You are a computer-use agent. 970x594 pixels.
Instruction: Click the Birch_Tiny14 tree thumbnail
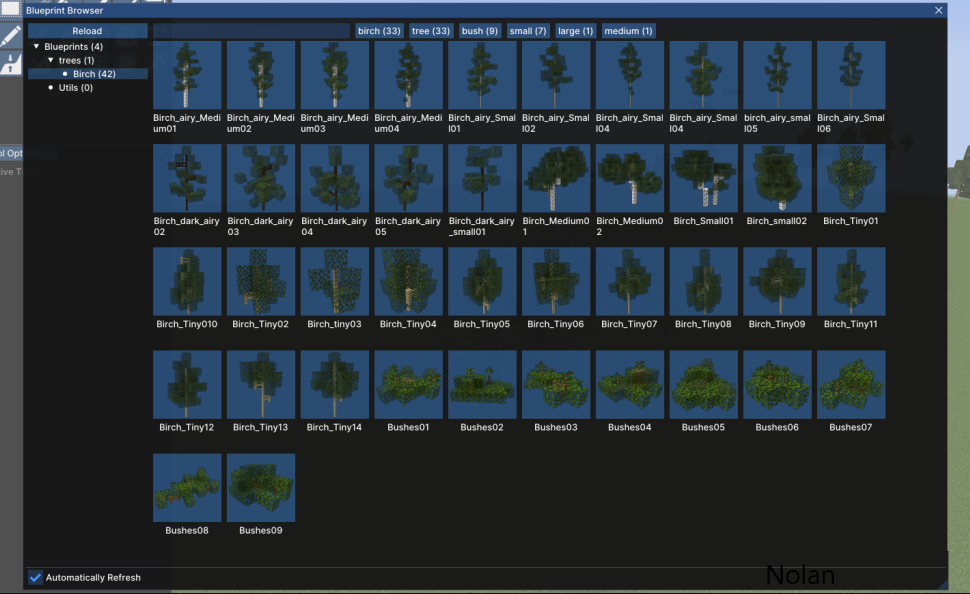pos(335,384)
